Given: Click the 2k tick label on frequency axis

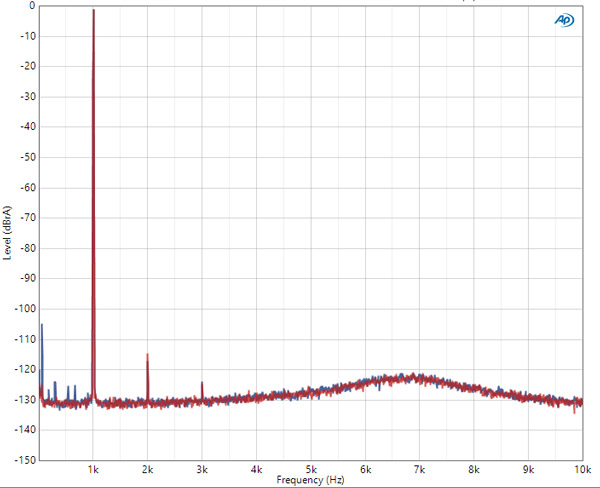Looking at the screenshot, I should [147, 469].
